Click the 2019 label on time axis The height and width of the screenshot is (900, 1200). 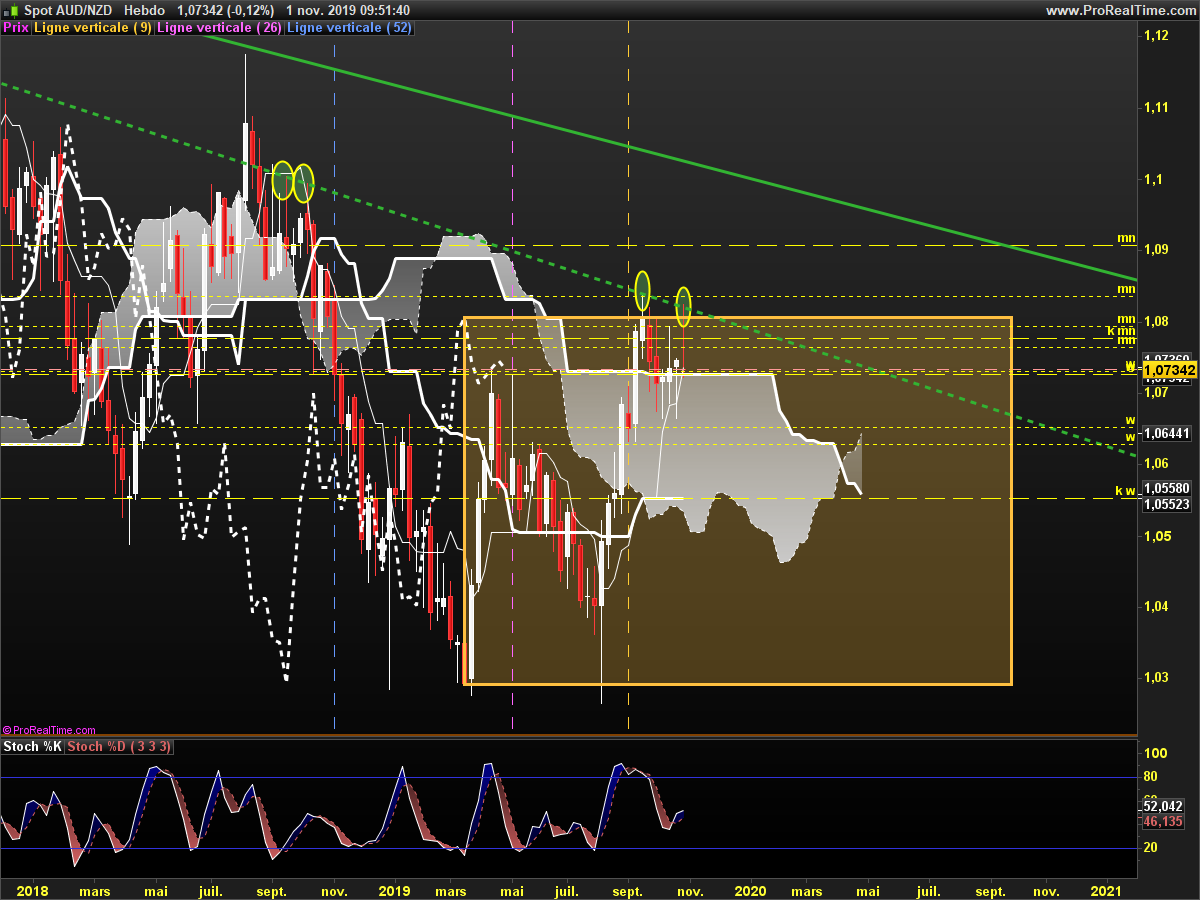point(395,890)
